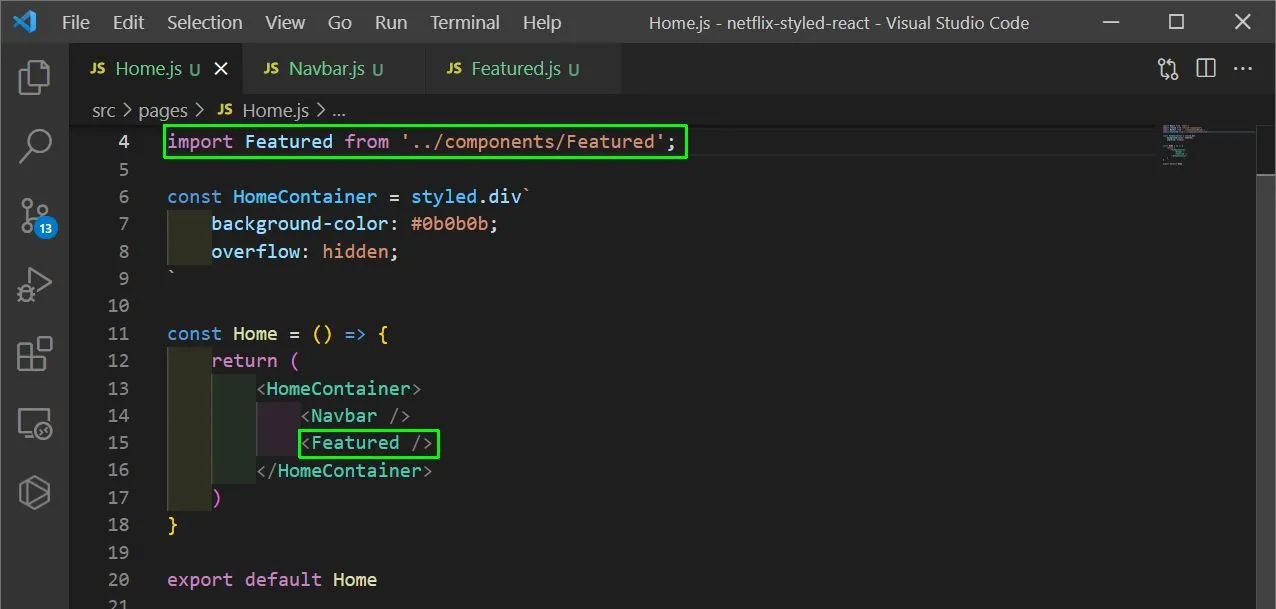Click the '<Navbar />' JSX tag
The width and height of the screenshot is (1276, 609).
355,416
